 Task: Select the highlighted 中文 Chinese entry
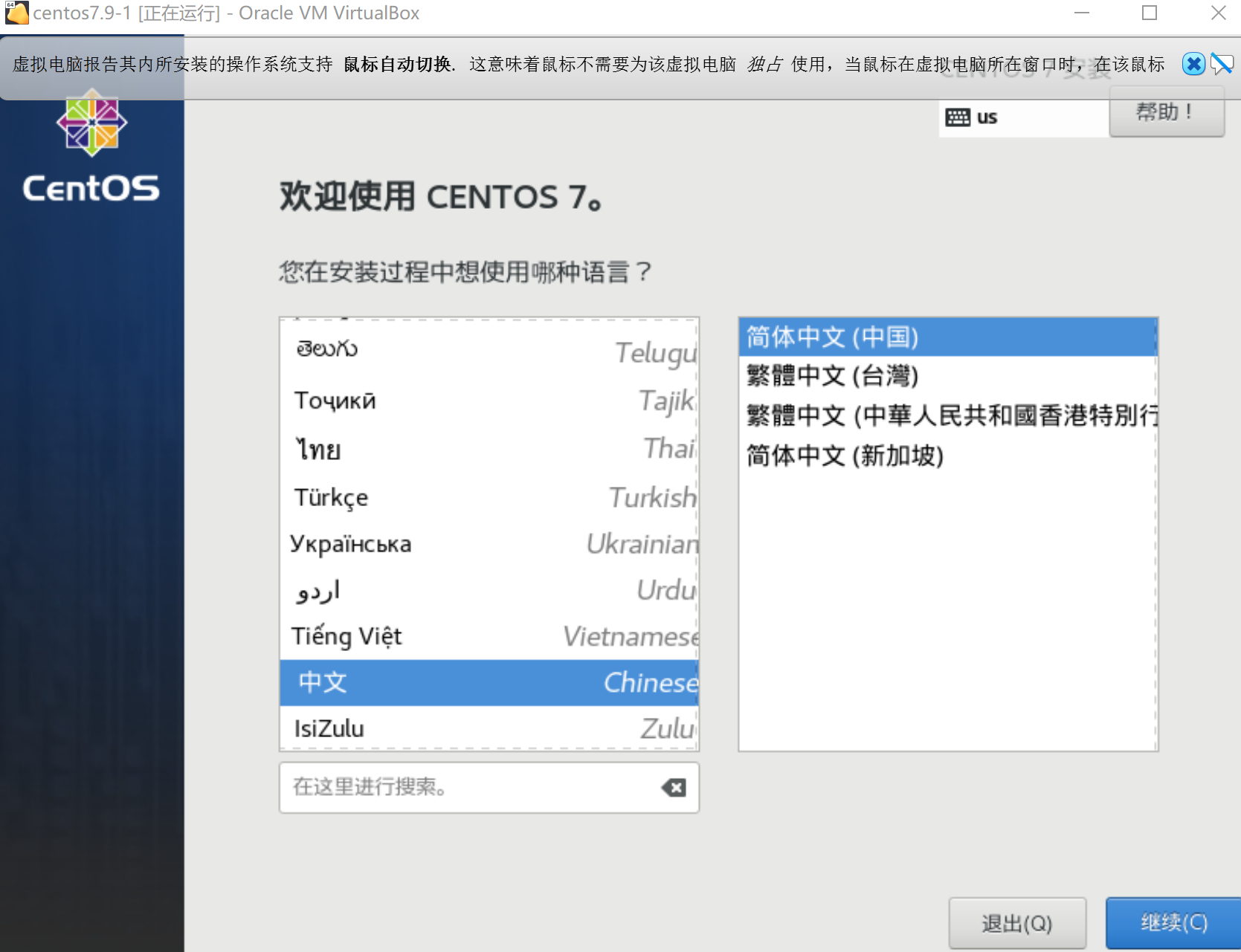[x=446, y=682]
